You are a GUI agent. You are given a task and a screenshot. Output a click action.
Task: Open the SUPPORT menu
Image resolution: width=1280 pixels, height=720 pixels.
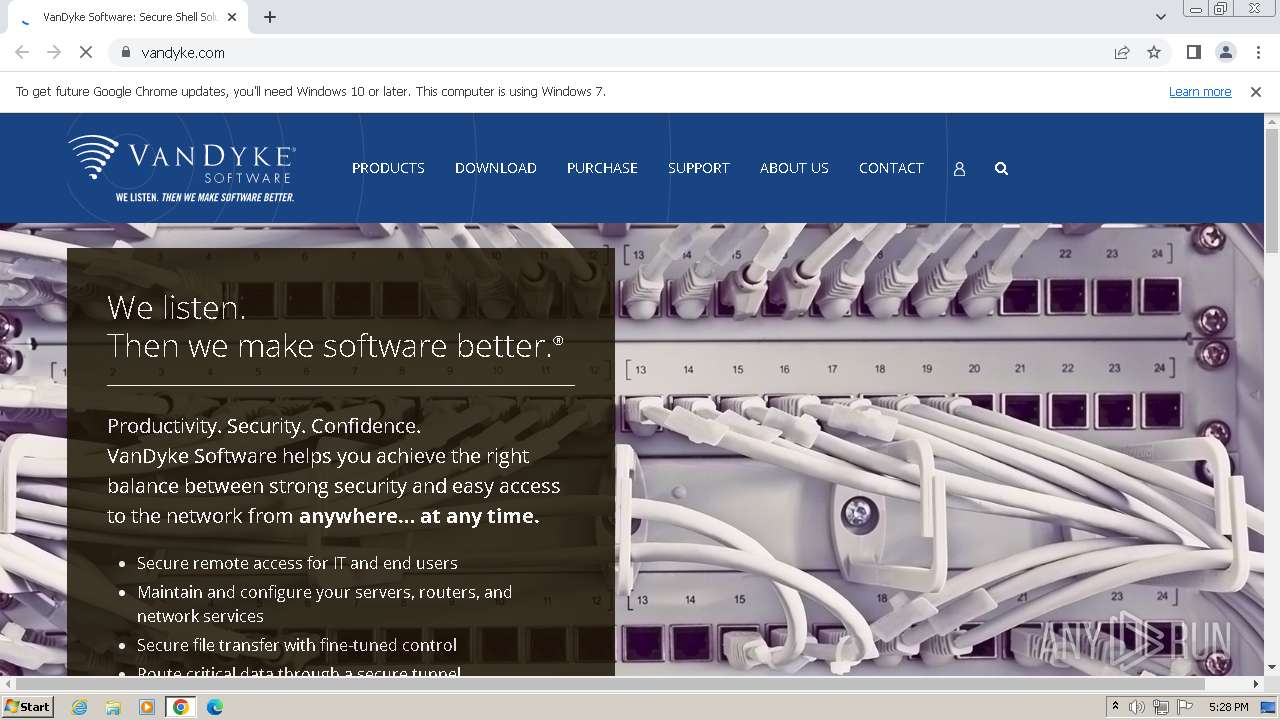(x=699, y=168)
